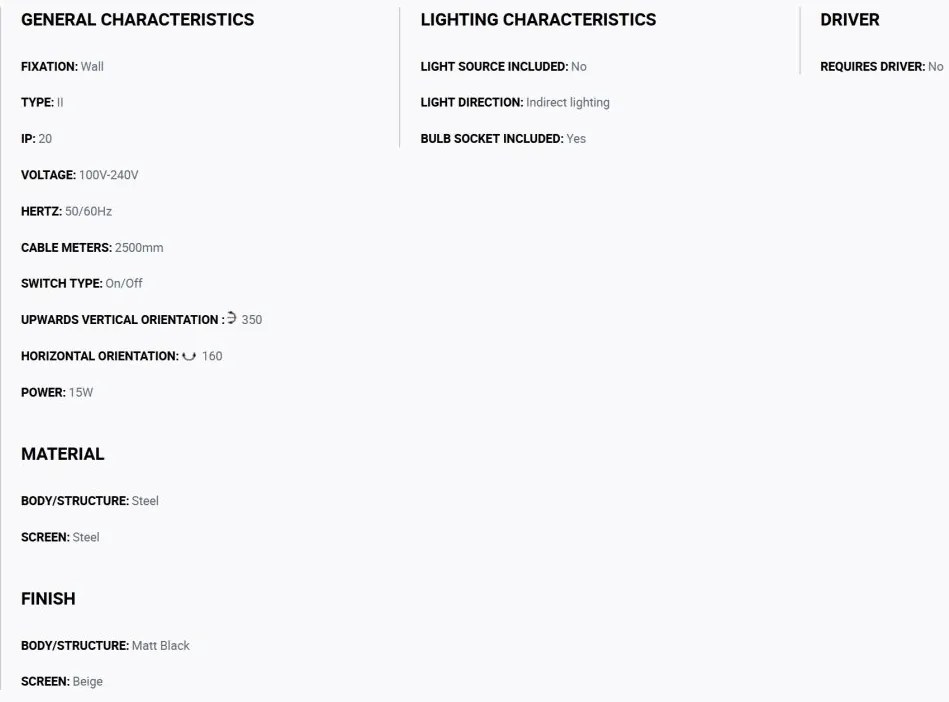Click the Light Source Included No entry
This screenshot has width=949, height=702.
(504, 67)
